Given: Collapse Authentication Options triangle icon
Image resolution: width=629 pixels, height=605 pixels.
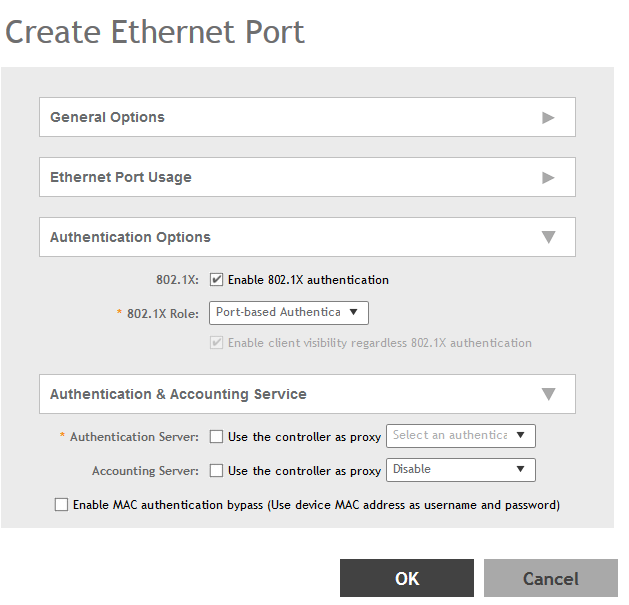Looking at the screenshot, I should tap(548, 237).
